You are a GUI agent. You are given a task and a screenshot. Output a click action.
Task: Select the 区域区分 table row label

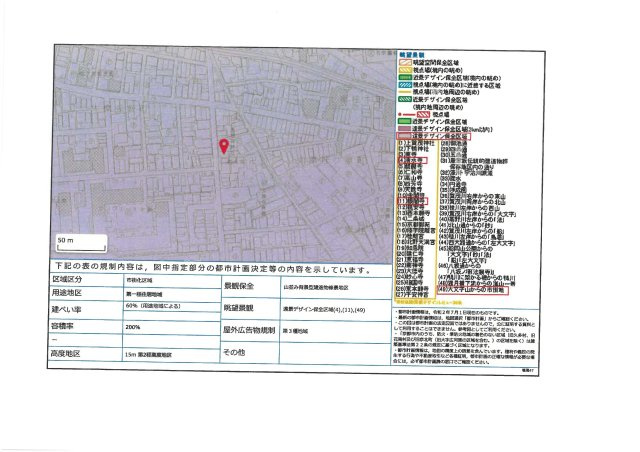coord(65,282)
